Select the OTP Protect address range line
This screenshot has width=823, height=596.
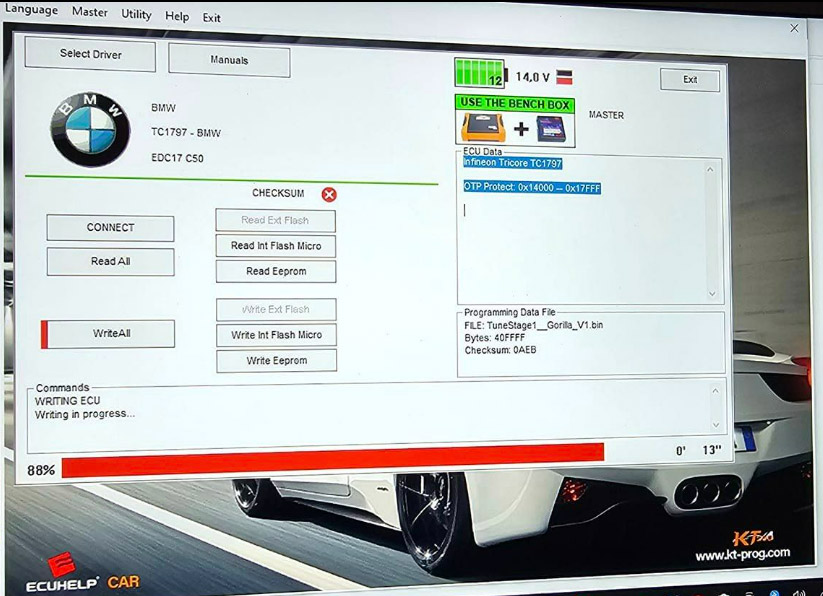[x=532, y=187]
